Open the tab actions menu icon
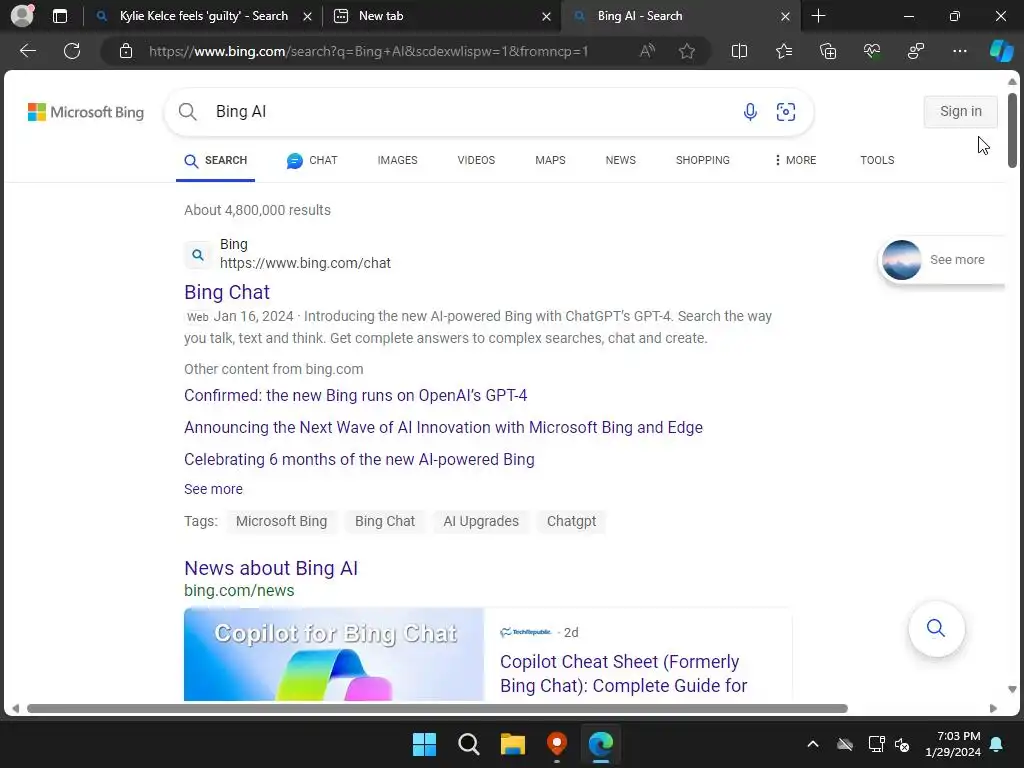This screenshot has width=1024, height=768. [x=59, y=16]
